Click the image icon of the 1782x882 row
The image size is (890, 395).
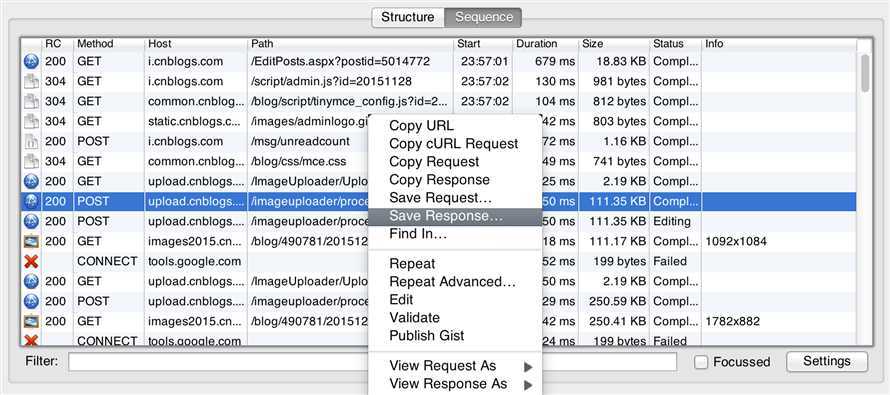pyautogui.click(x=31, y=321)
